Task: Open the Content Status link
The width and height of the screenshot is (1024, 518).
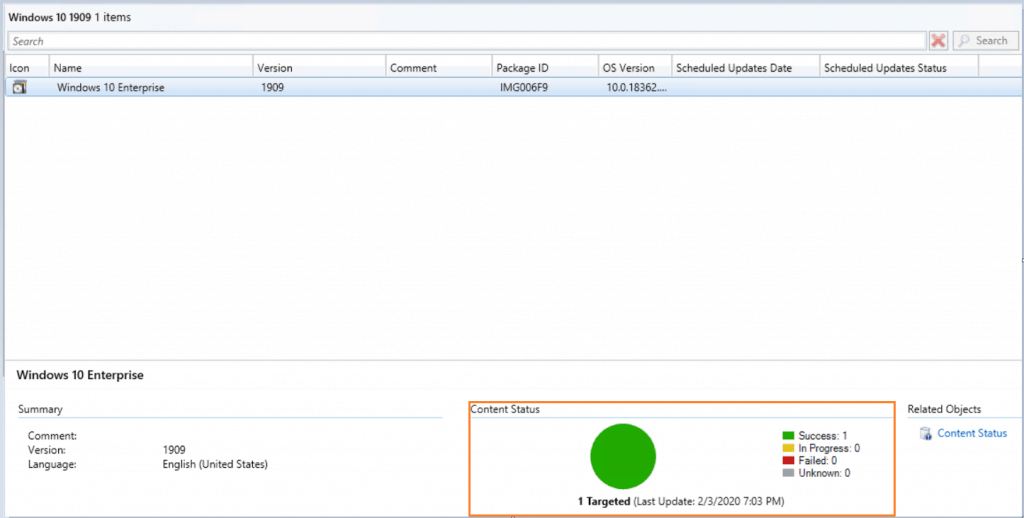Action: pos(972,433)
